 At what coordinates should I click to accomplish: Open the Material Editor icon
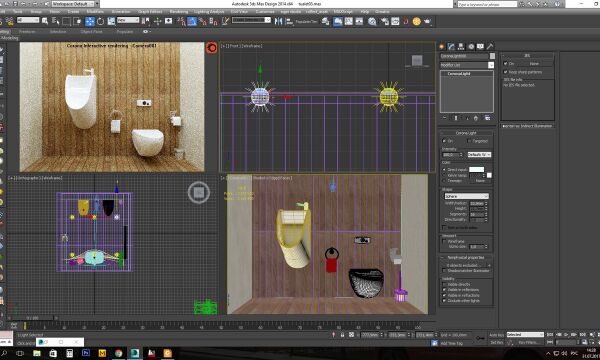(372, 21)
